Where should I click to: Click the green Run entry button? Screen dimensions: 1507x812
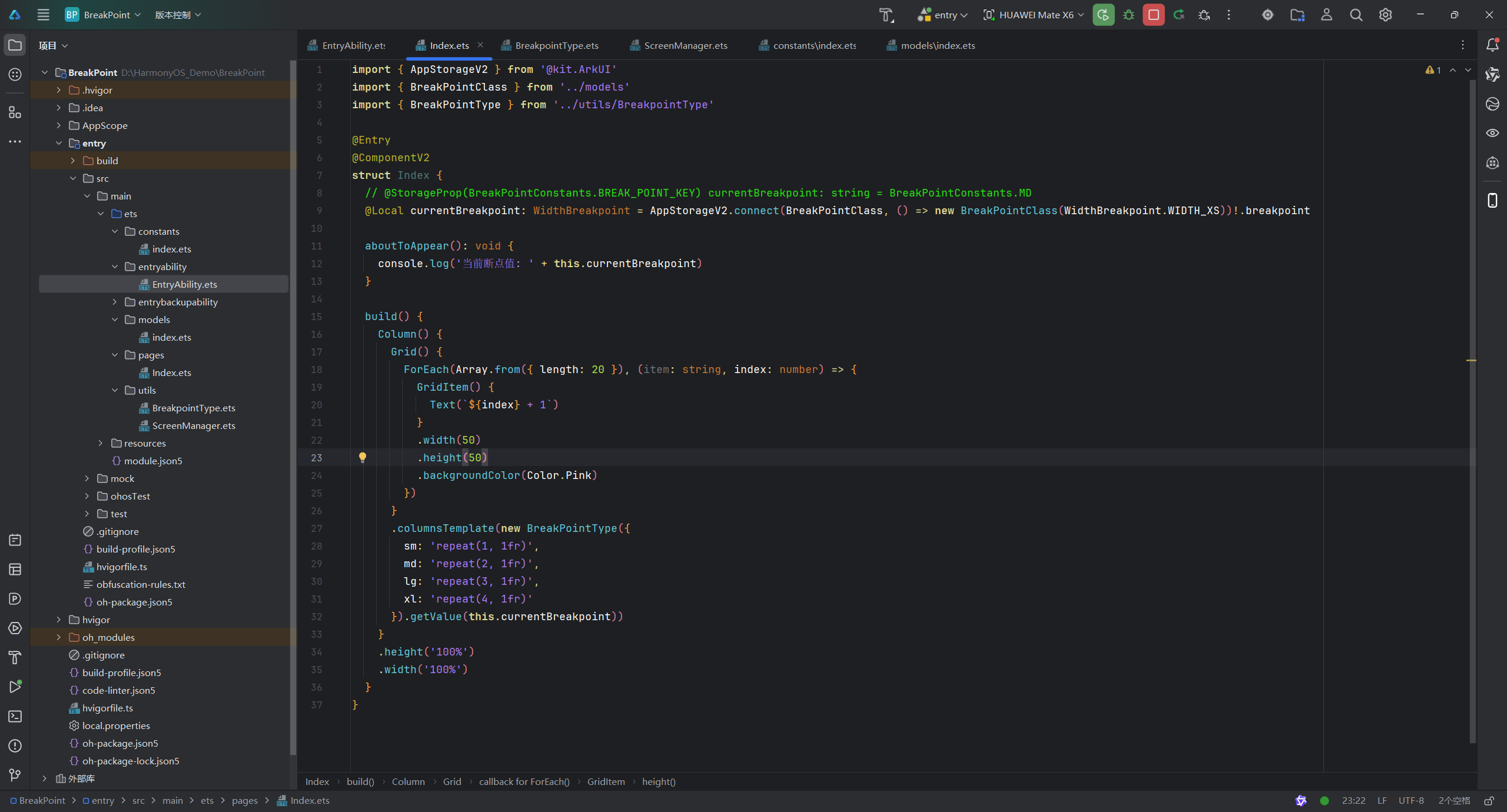click(x=1103, y=15)
